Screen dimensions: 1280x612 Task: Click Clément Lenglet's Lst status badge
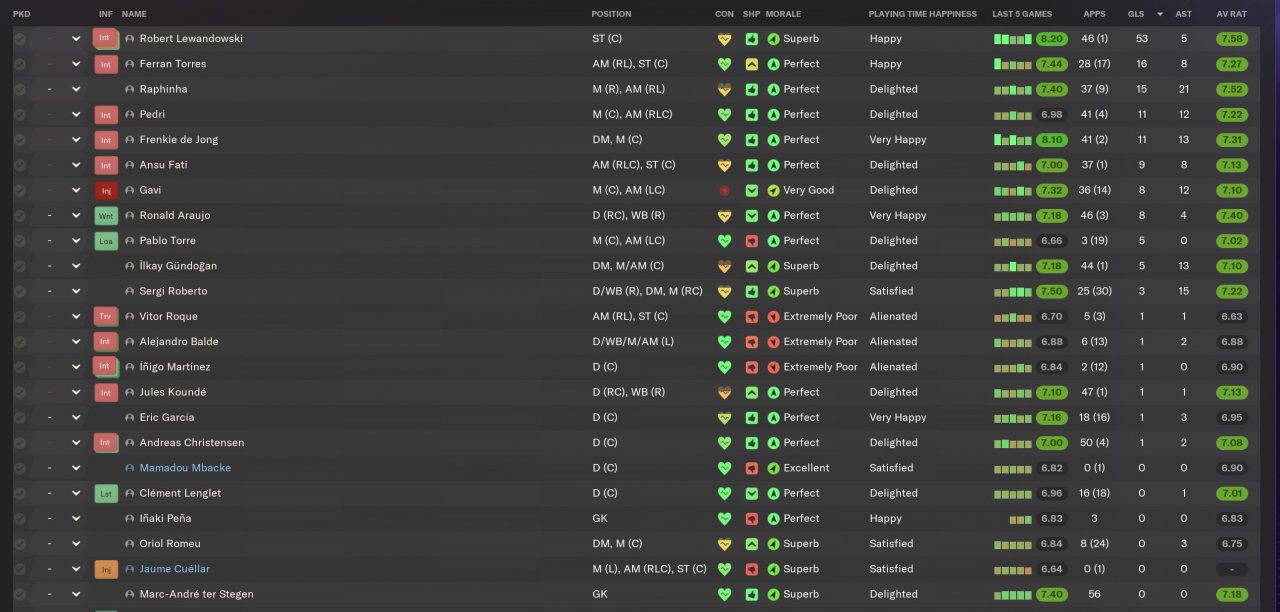coord(106,493)
